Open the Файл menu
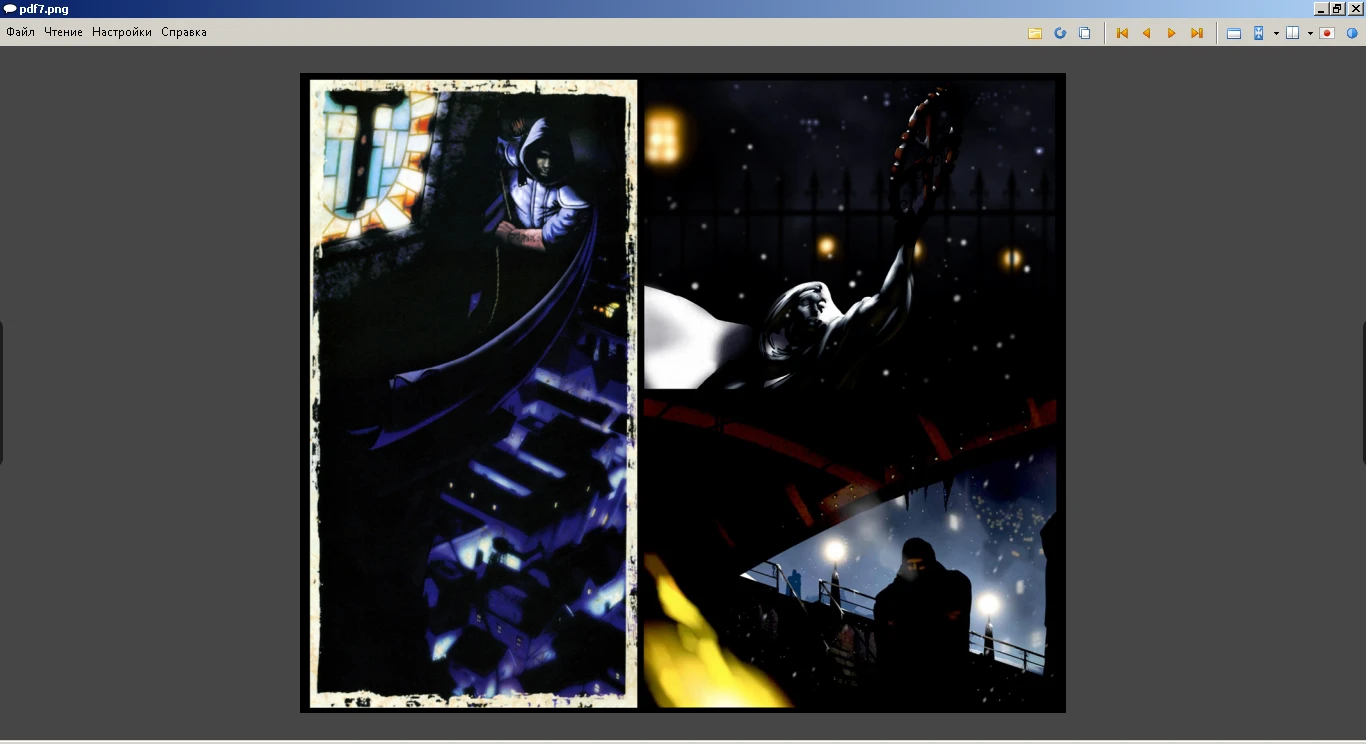This screenshot has width=1366, height=744. click(x=20, y=31)
